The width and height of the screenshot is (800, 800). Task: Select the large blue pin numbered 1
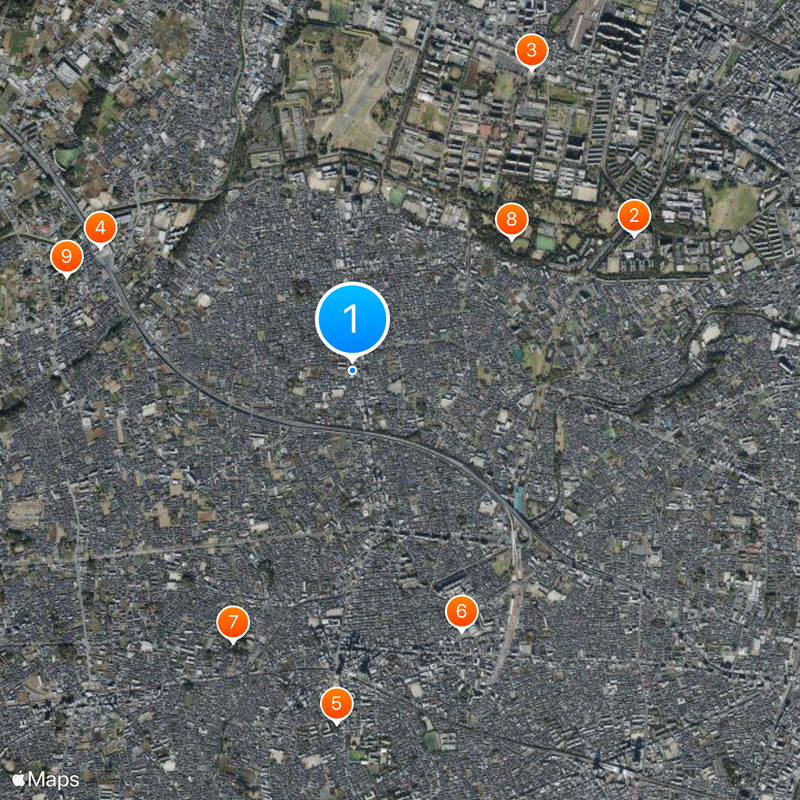[352, 320]
